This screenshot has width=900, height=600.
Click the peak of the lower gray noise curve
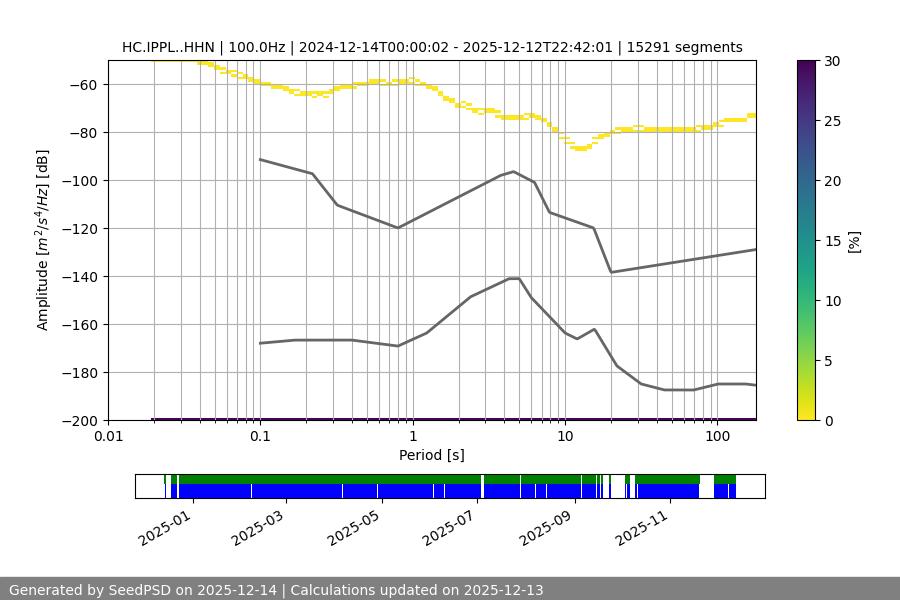514,278
